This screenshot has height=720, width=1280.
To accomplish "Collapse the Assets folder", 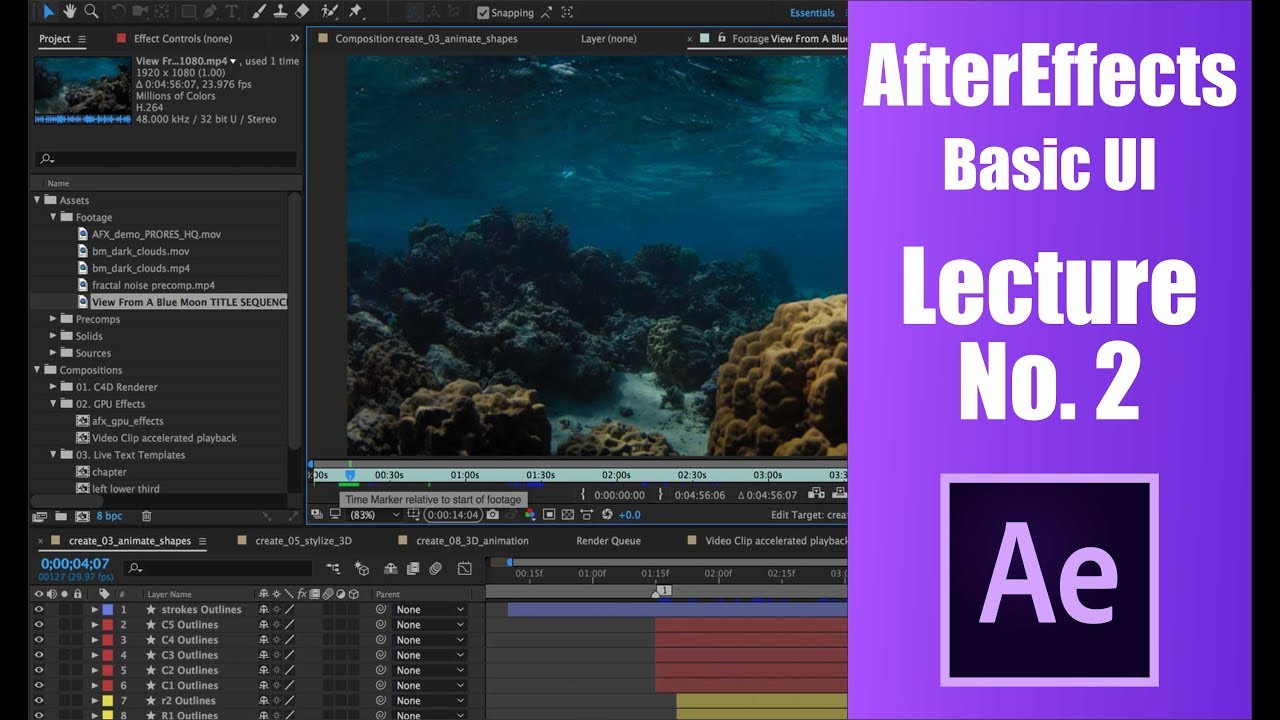I will pyautogui.click(x=38, y=200).
